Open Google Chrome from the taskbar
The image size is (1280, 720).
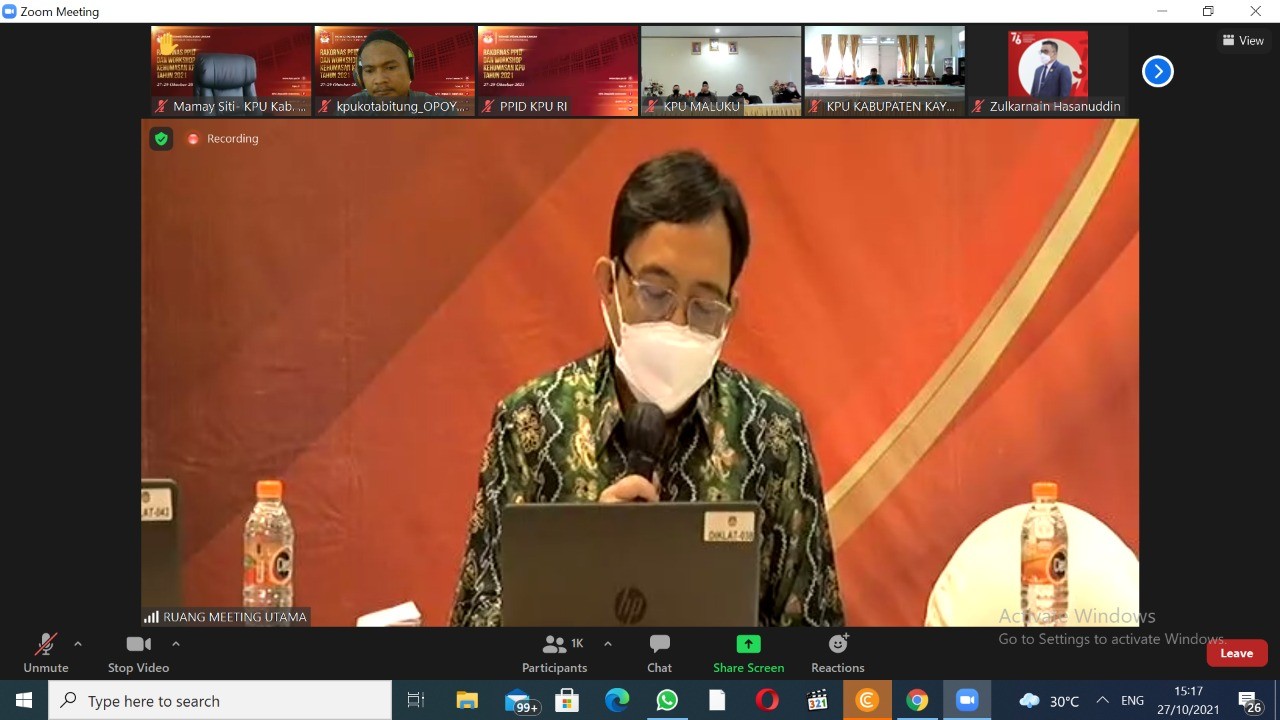(917, 700)
